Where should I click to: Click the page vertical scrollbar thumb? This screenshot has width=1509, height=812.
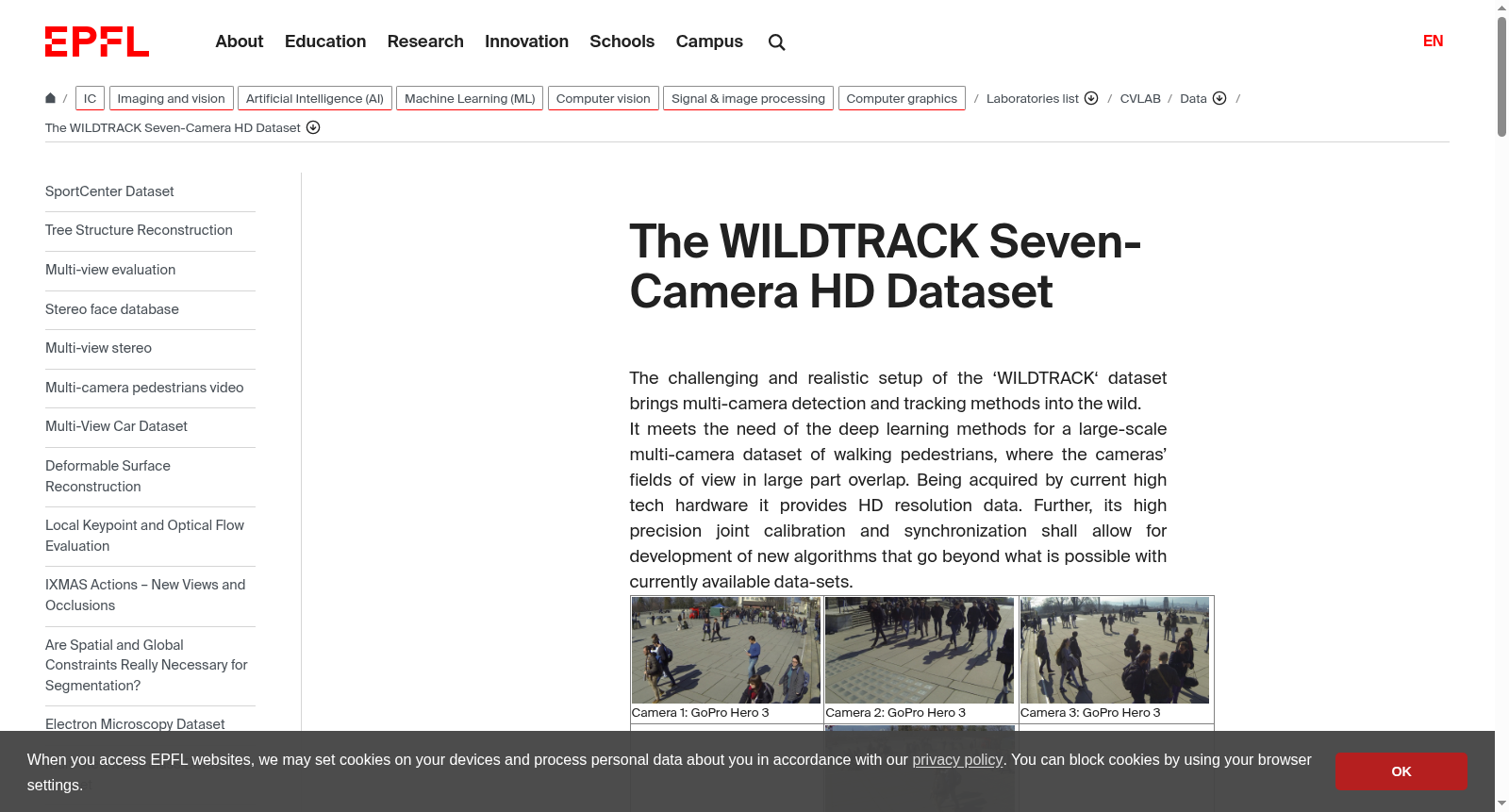coord(1501,75)
